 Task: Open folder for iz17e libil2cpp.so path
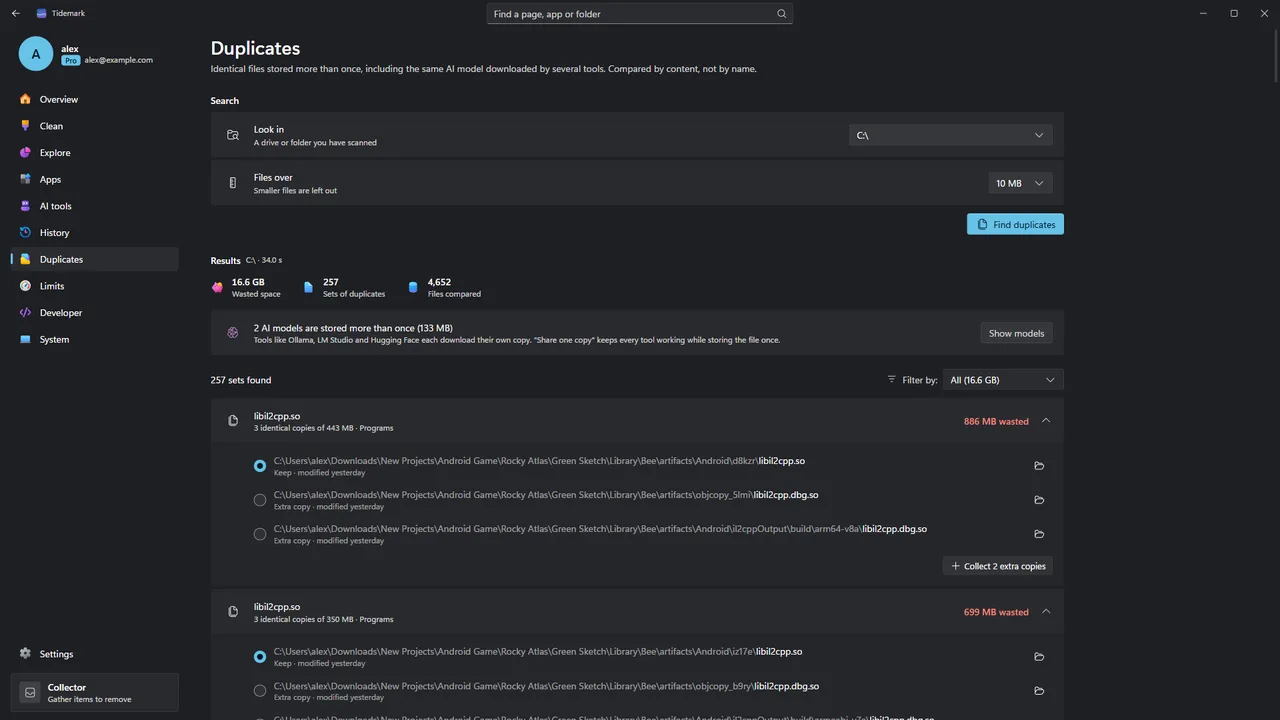1039,657
